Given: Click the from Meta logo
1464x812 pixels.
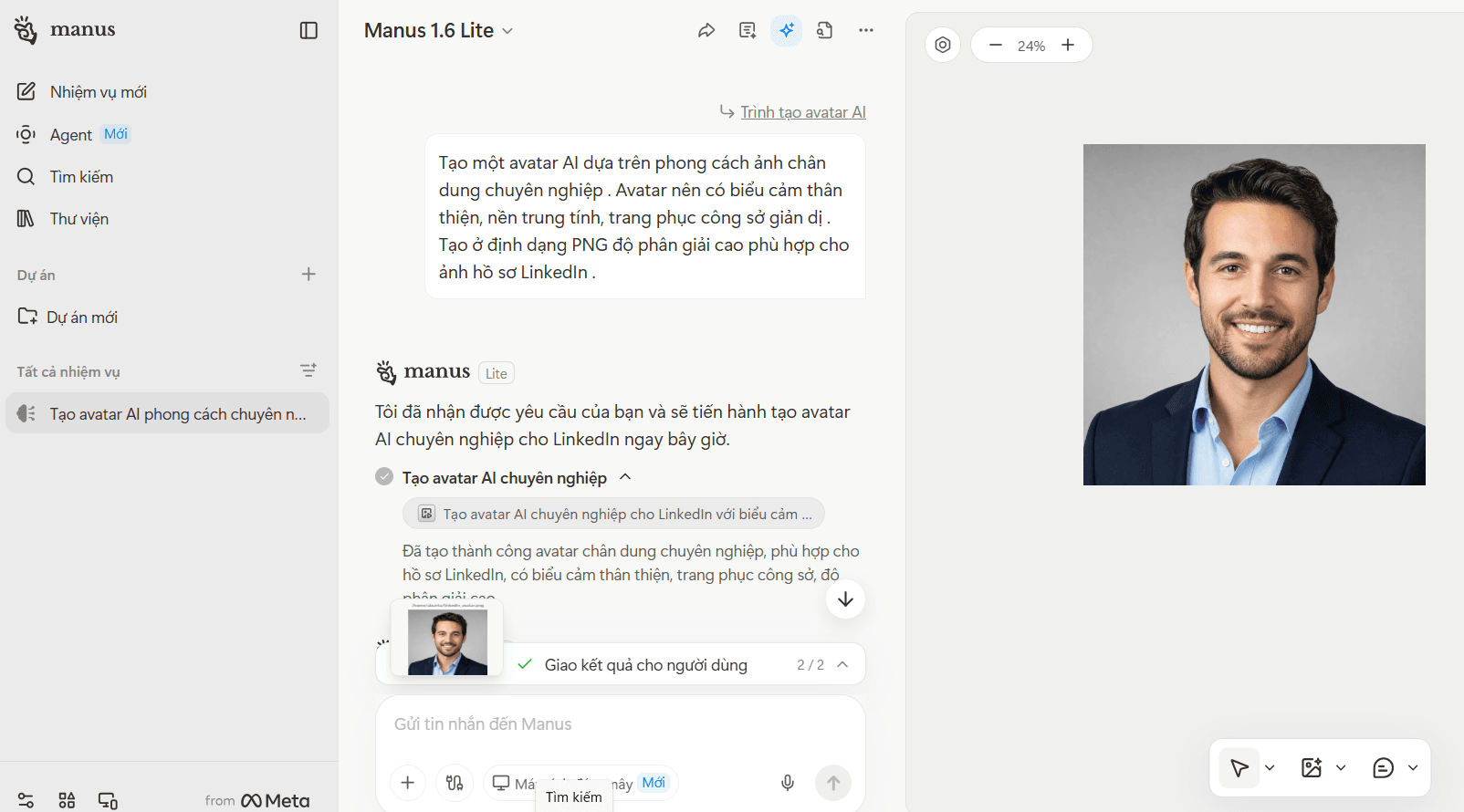Looking at the screenshot, I should click(257, 800).
